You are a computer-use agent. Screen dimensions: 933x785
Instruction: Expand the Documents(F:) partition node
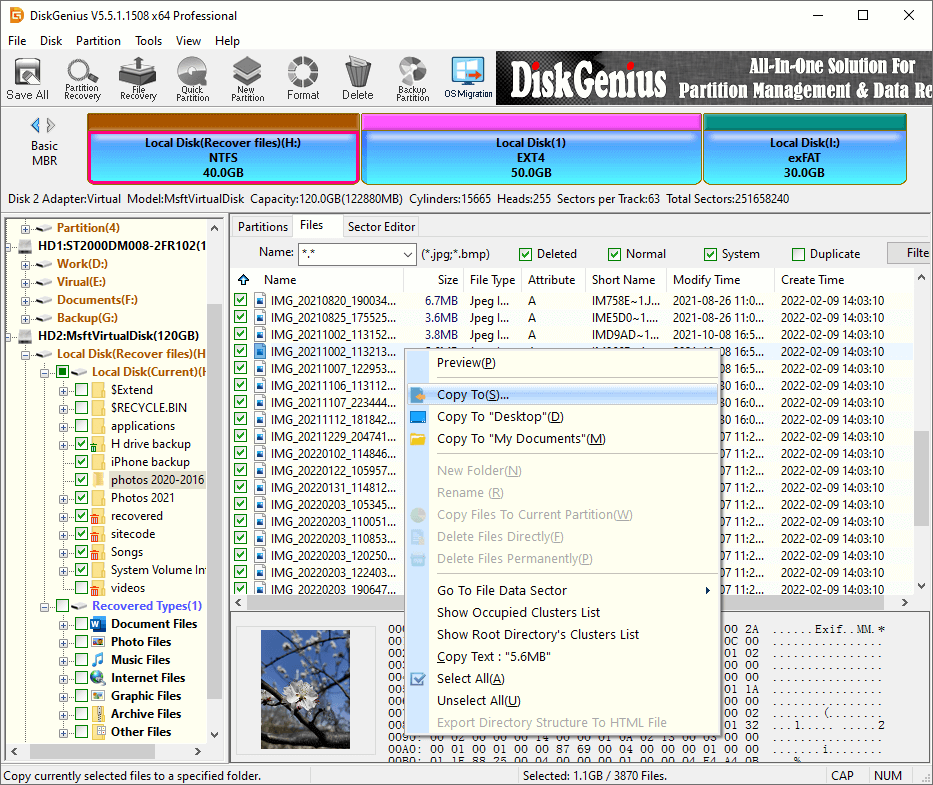pyautogui.click(x=26, y=301)
